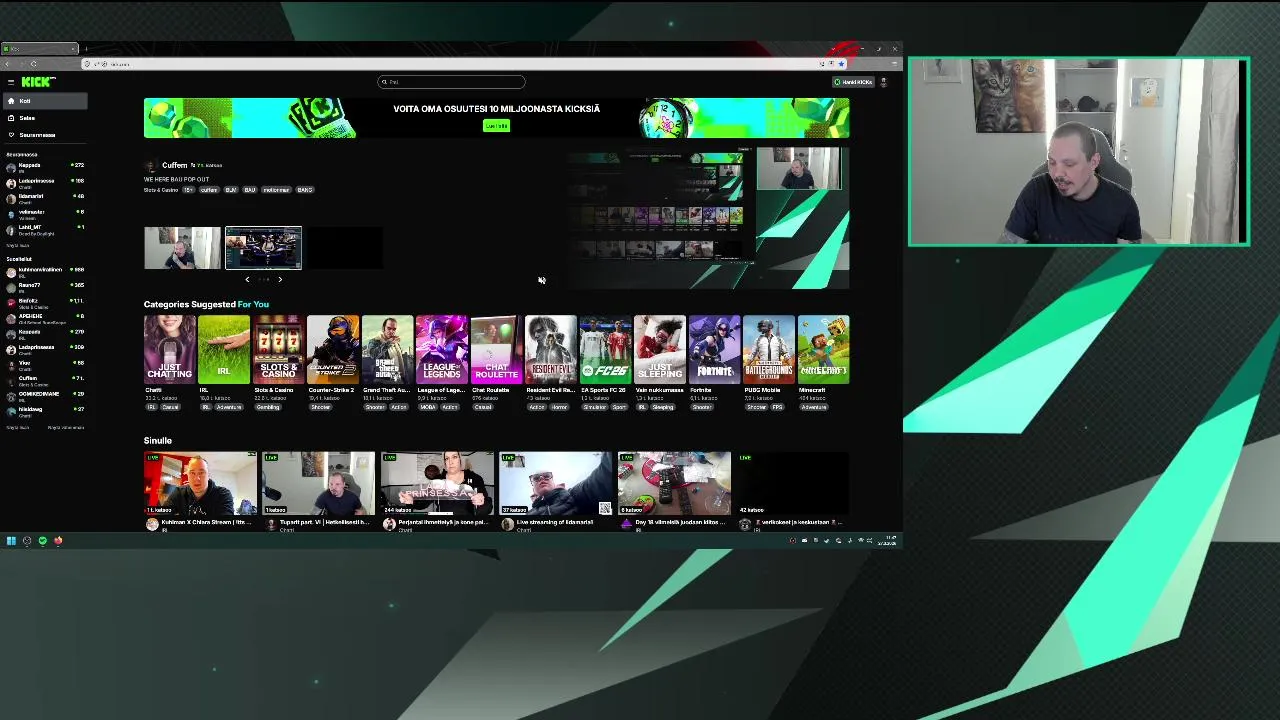The height and width of the screenshot is (720, 1280).
Task: Click the 18+ tag on featured stream
Action: pos(187,190)
